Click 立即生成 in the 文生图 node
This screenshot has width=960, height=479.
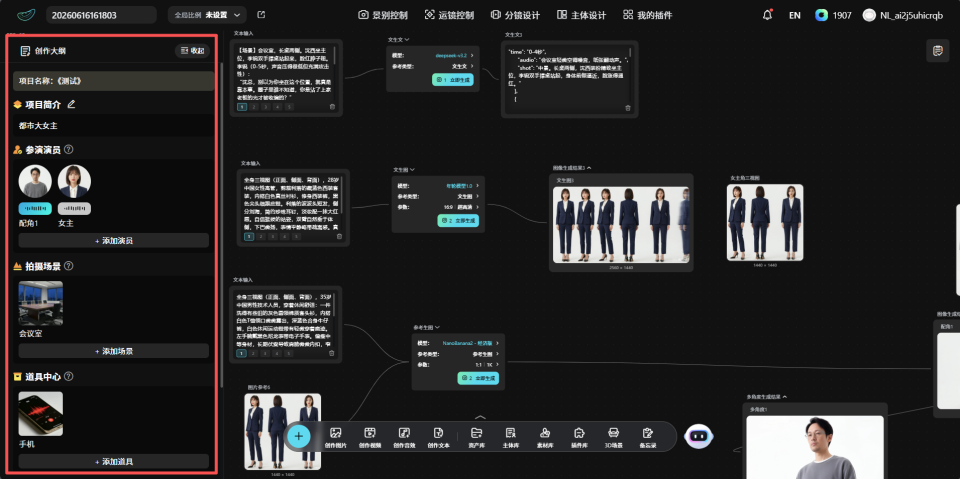(458, 221)
